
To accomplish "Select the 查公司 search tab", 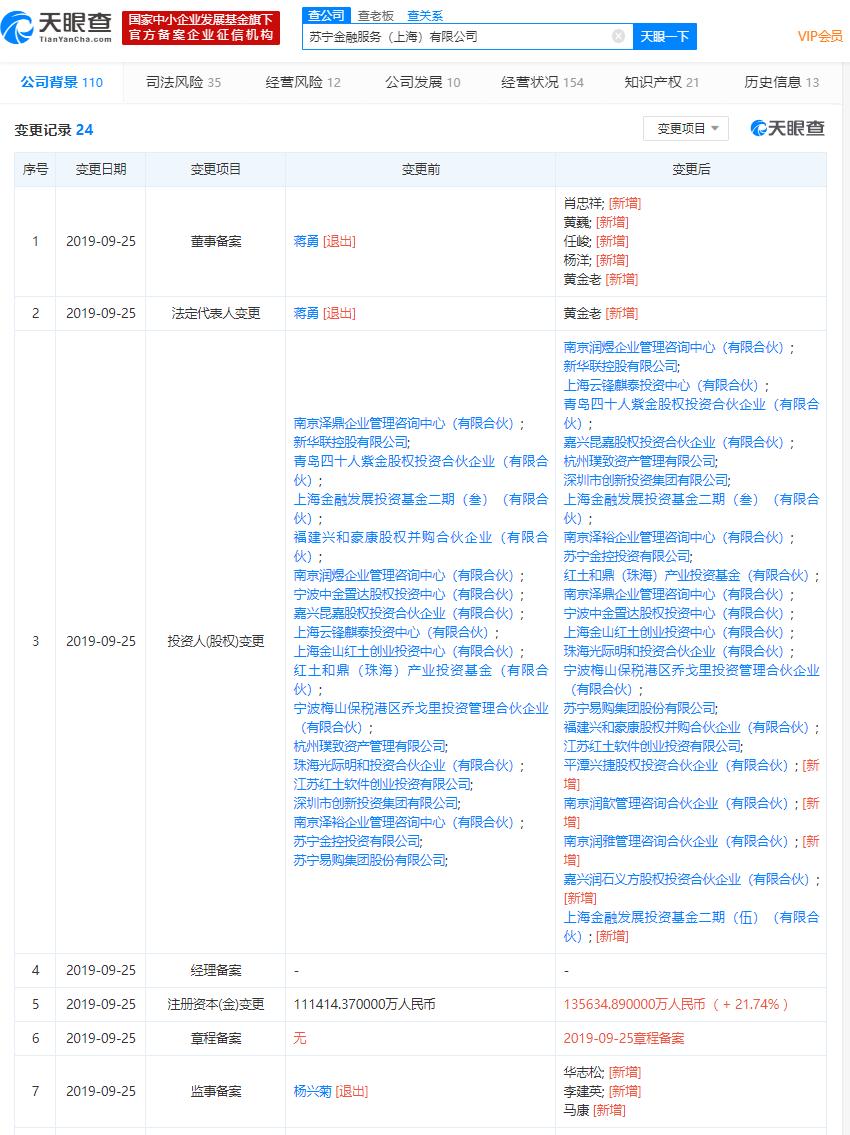I will point(326,15).
